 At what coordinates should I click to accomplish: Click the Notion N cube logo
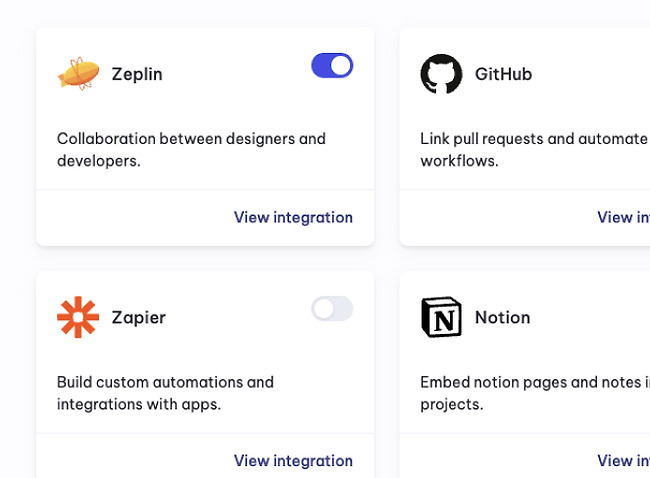pyautogui.click(x=441, y=317)
